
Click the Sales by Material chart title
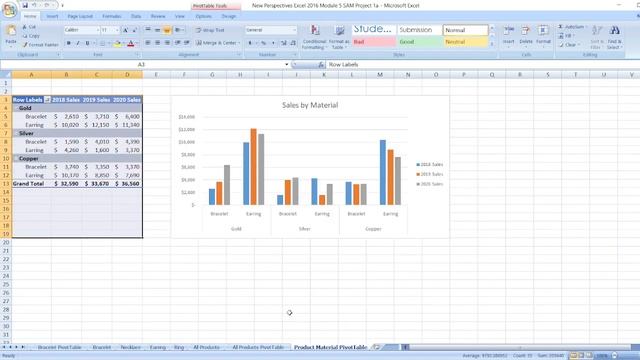(x=310, y=105)
